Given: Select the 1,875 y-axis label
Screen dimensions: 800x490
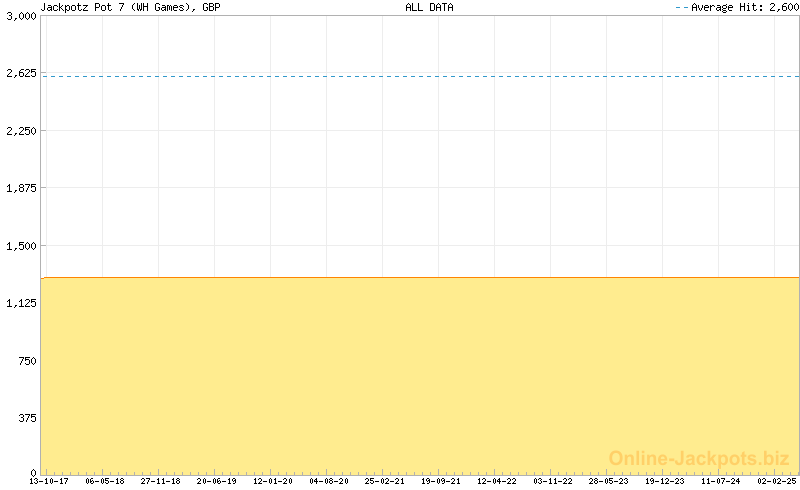Looking at the screenshot, I should [20, 188].
